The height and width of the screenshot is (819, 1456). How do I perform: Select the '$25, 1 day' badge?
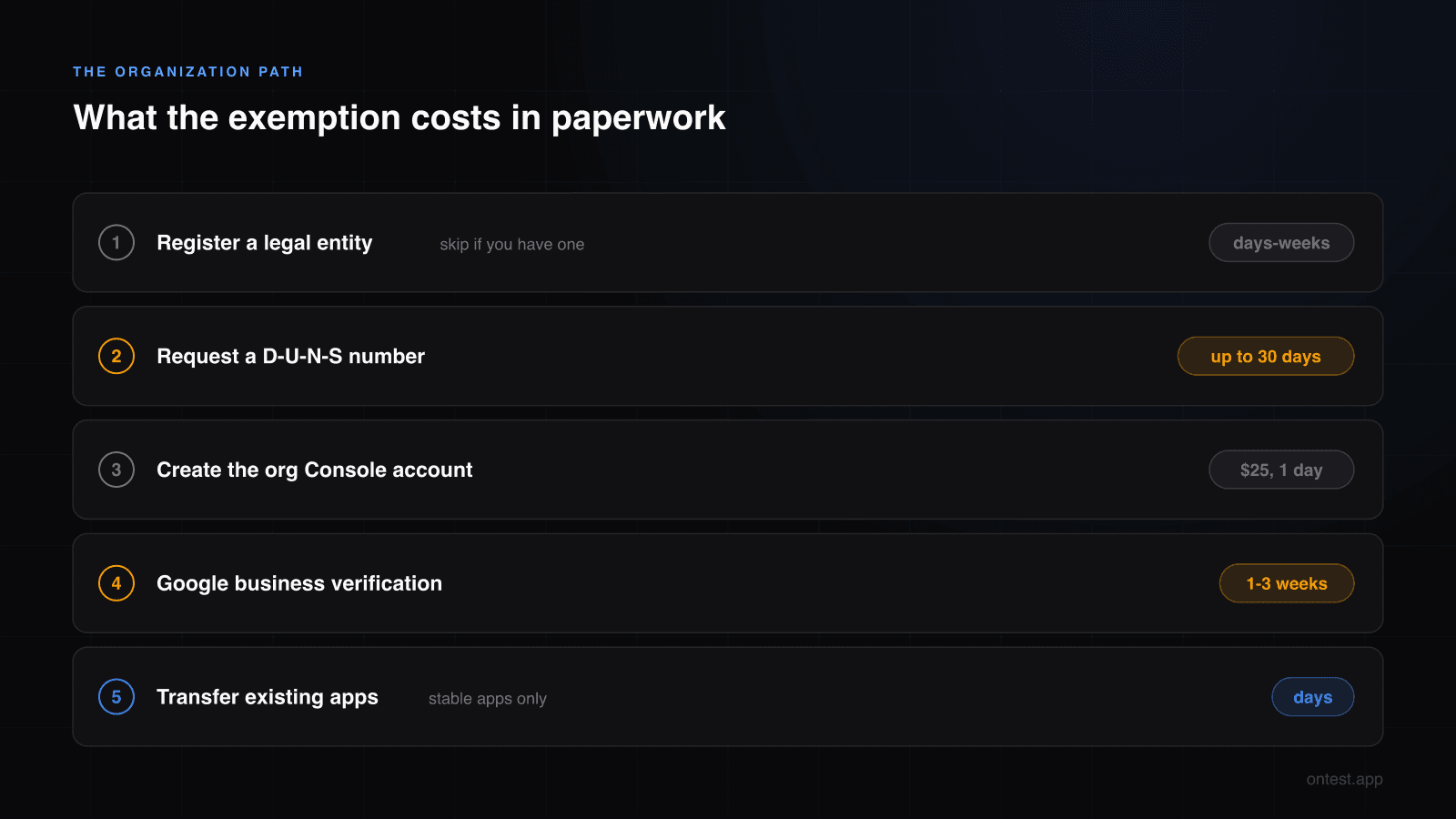[x=1281, y=470]
